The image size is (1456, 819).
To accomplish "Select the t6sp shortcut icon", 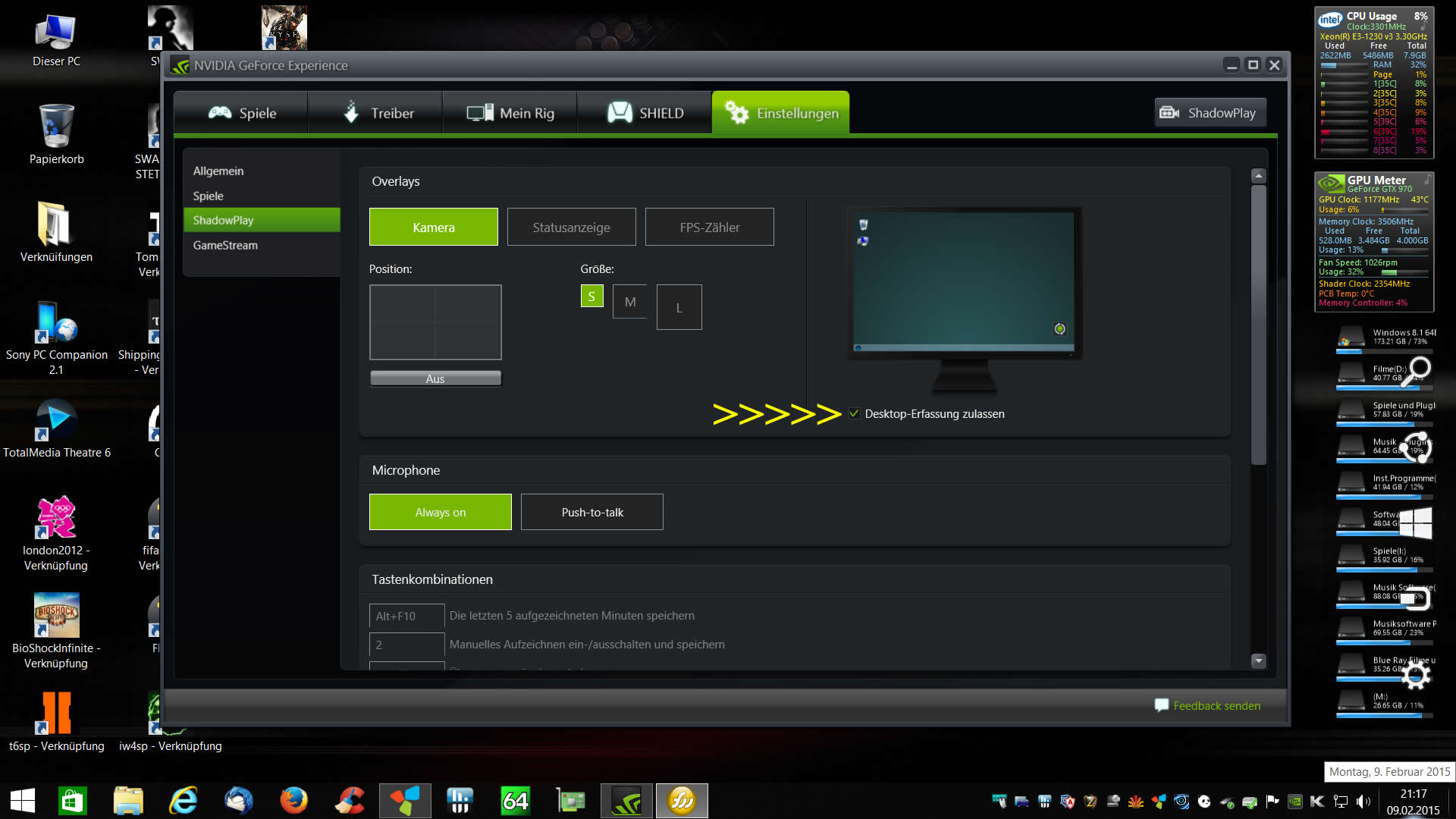I will (x=56, y=722).
